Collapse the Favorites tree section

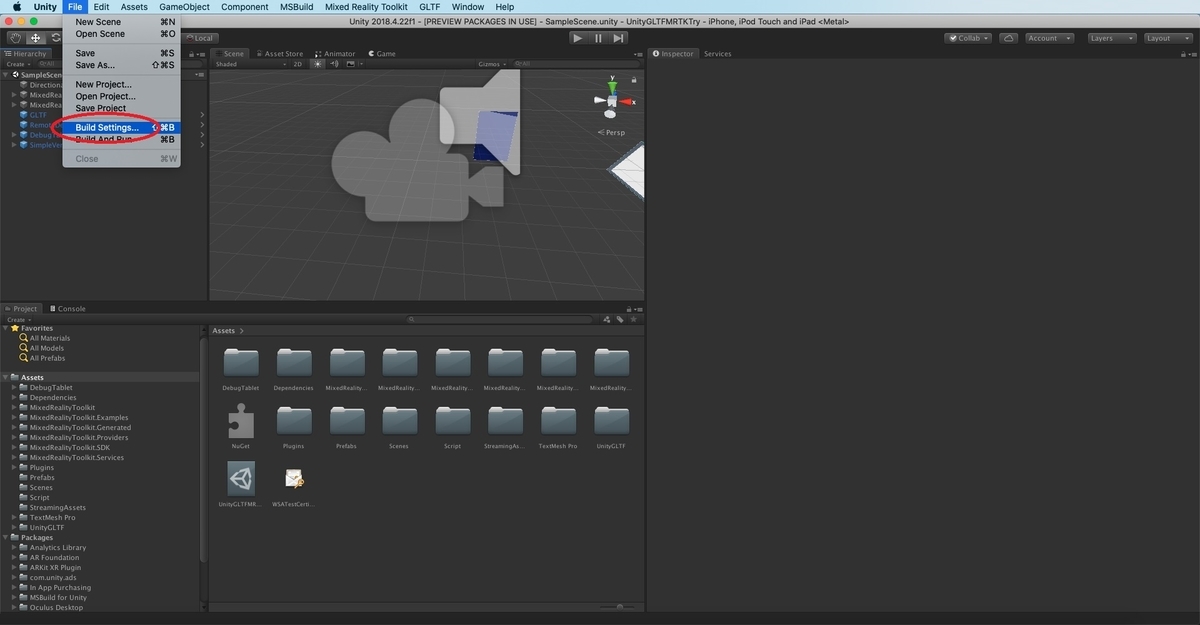pyautogui.click(x=6, y=328)
